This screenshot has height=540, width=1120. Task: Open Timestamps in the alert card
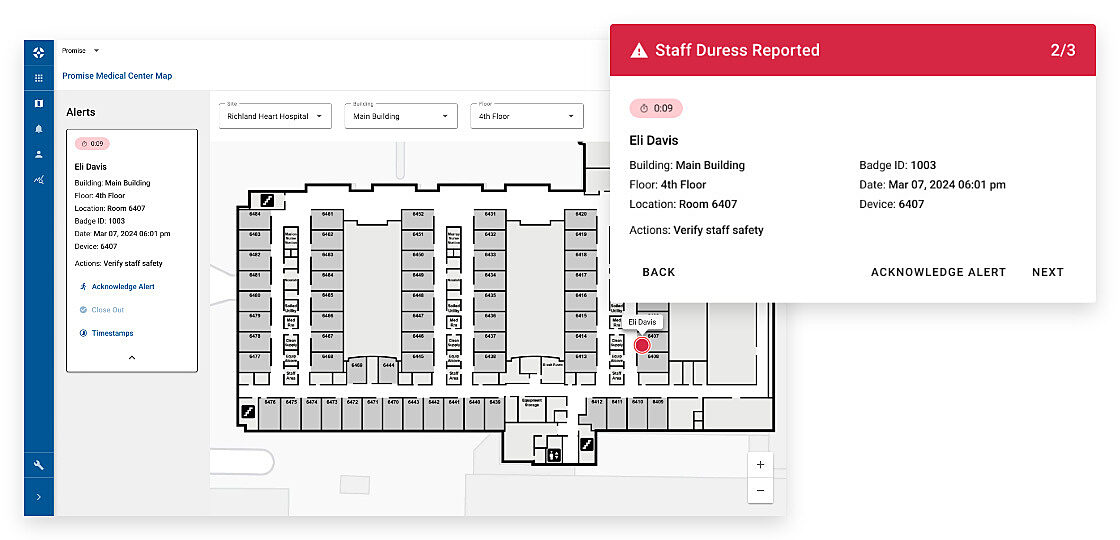pos(112,333)
